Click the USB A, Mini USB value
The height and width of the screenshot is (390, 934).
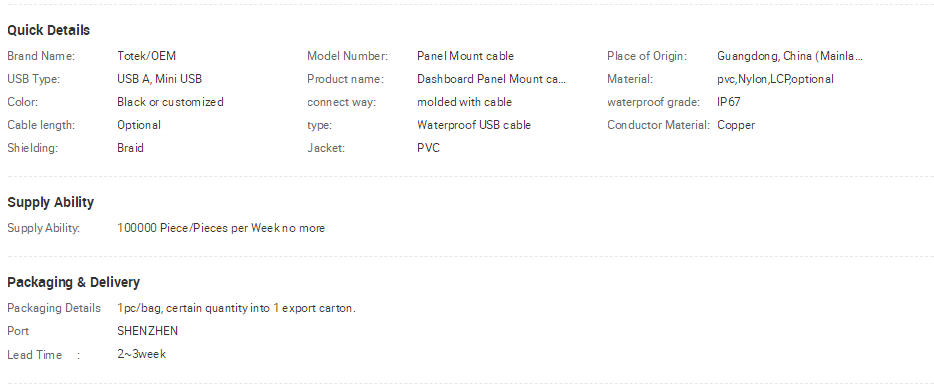[x=160, y=79]
